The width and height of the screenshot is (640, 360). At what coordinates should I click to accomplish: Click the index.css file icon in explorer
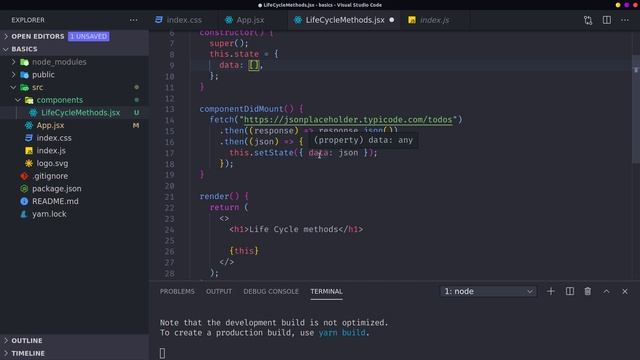[x=29, y=138]
